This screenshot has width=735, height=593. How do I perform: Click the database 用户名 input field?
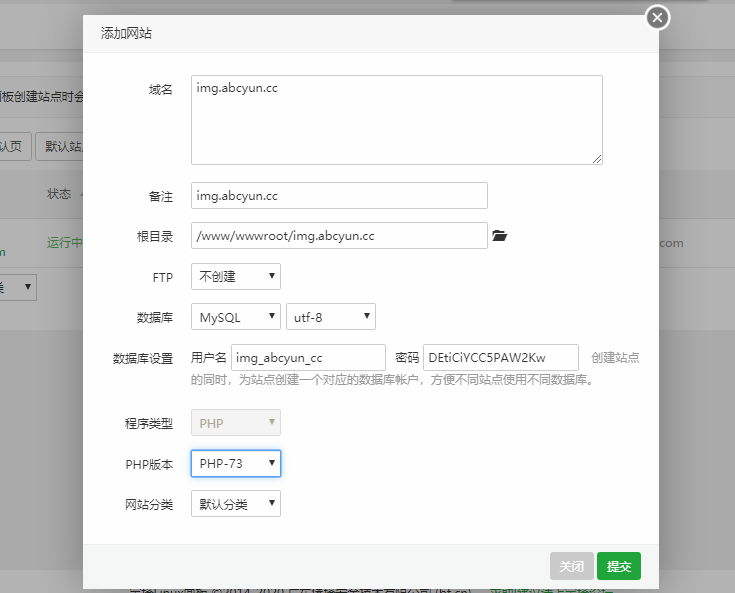[x=308, y=358]
